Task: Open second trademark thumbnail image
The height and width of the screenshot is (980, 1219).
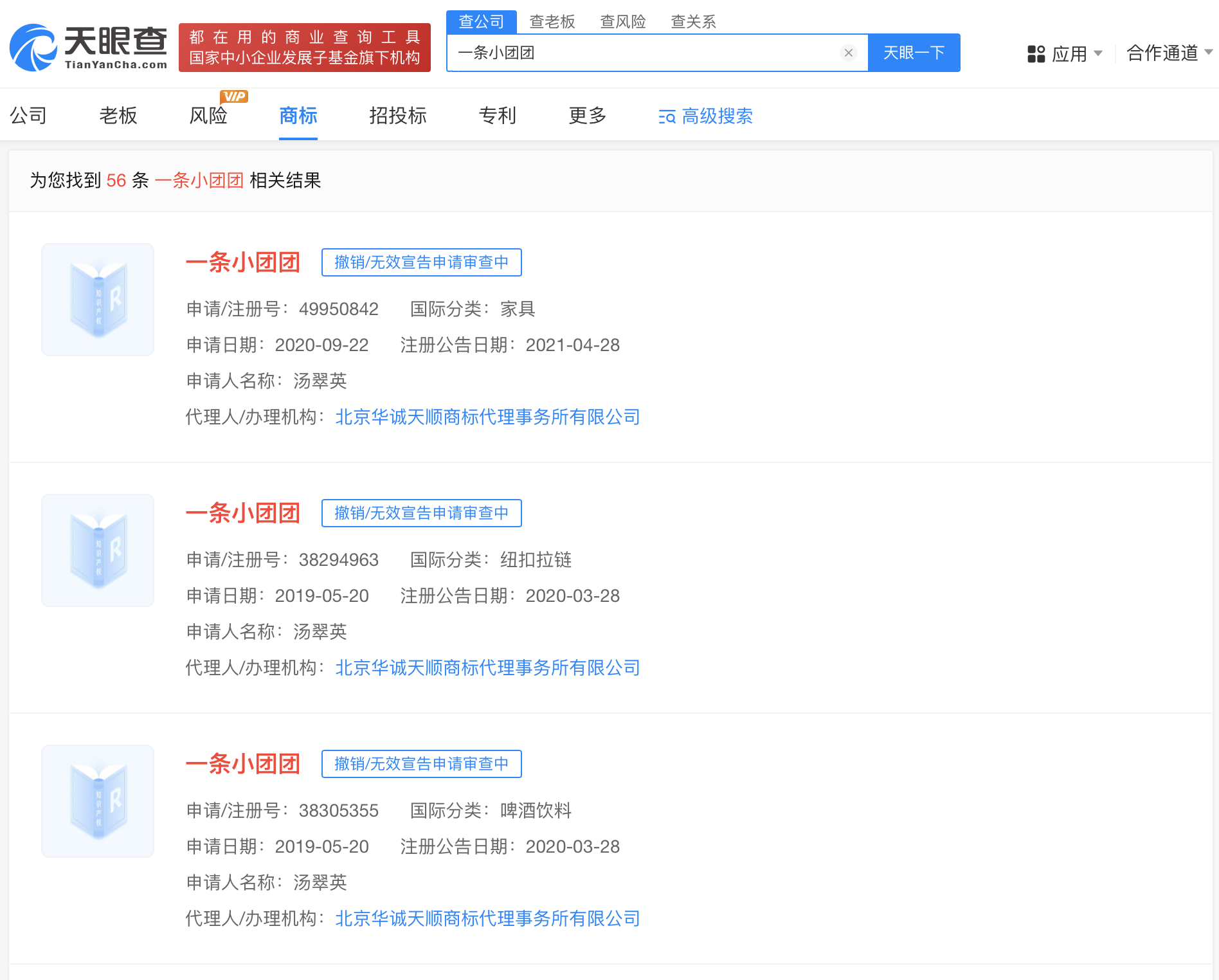Action: point(98,550)
